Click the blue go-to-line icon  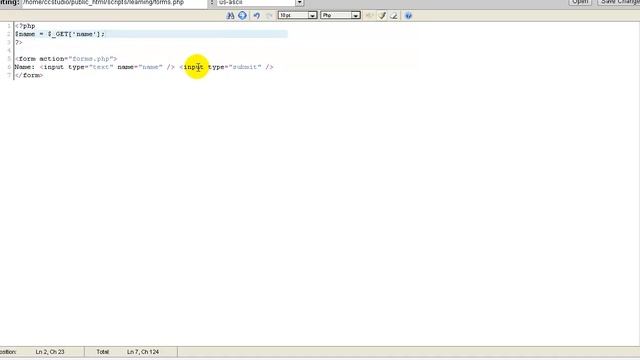pos(242,16)
